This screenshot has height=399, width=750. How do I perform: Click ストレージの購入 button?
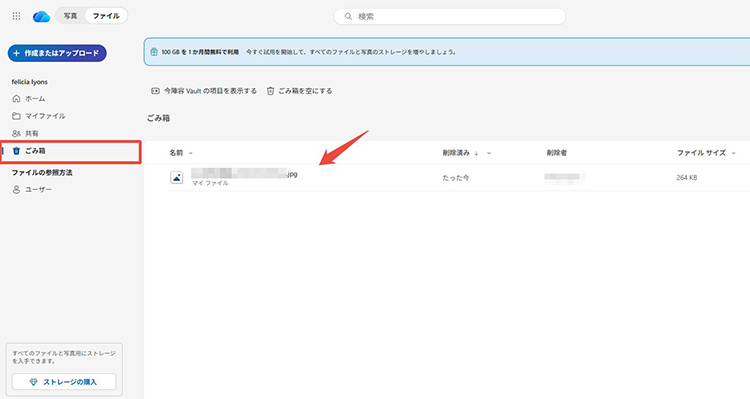[64, 382]
